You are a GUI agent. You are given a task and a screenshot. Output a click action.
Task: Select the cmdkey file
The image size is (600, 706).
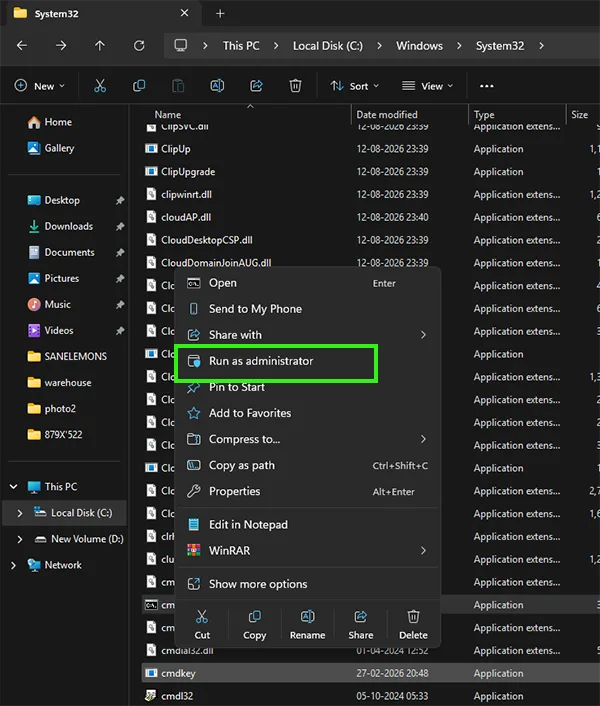click(x=371, y=673)
